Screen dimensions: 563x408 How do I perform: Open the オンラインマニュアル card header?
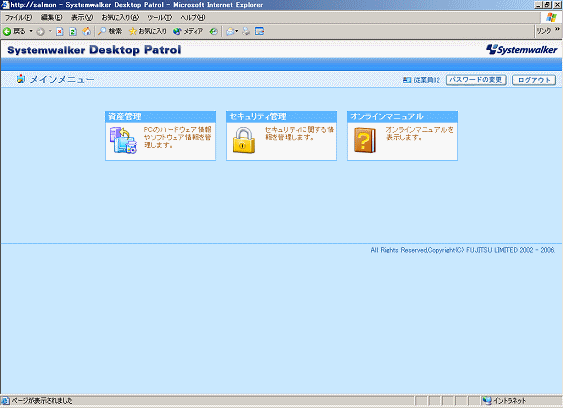(x=403, y=116)
